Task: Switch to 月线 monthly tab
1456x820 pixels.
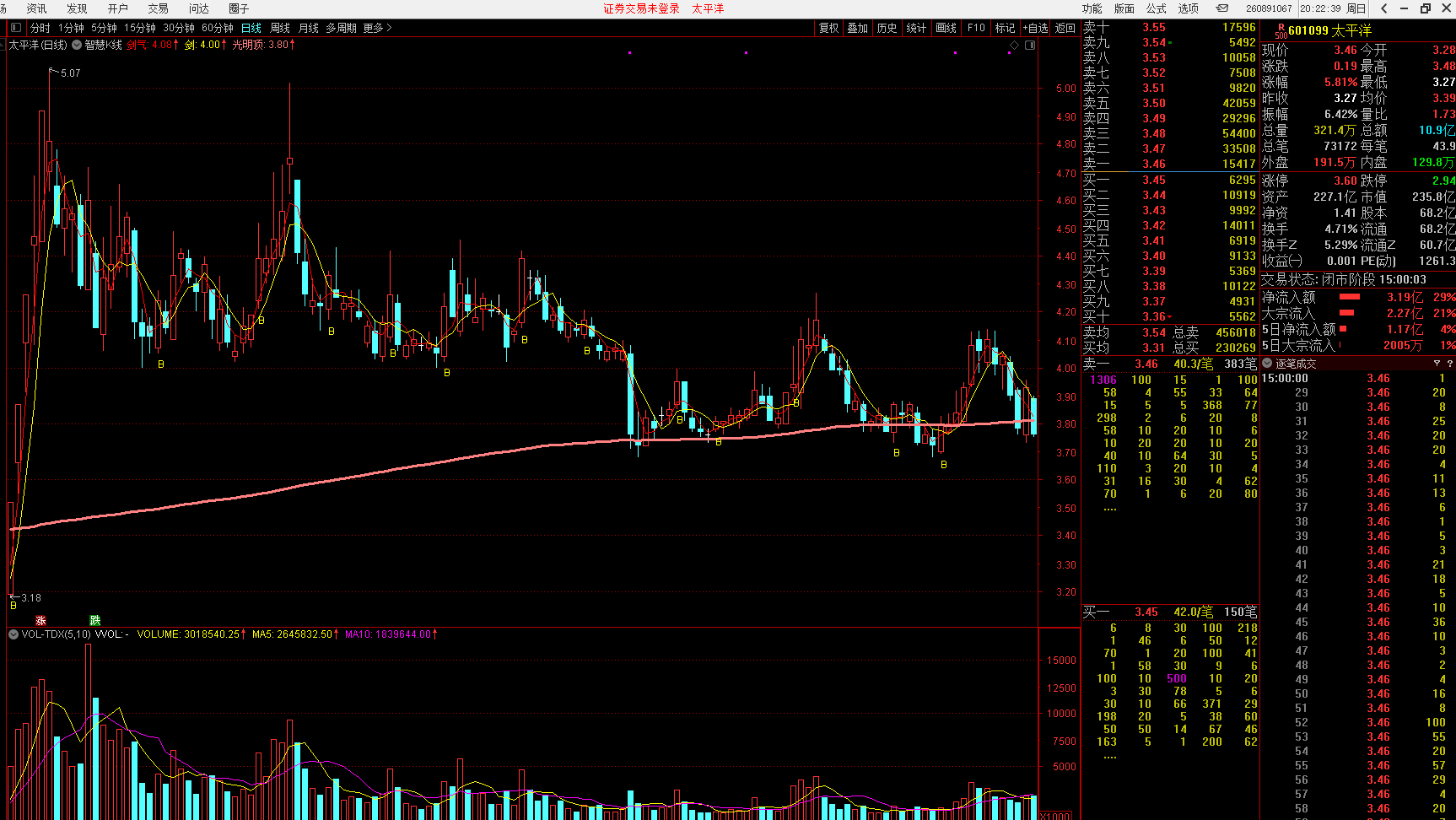Action: pyautogui.click(x=309, y=28)
